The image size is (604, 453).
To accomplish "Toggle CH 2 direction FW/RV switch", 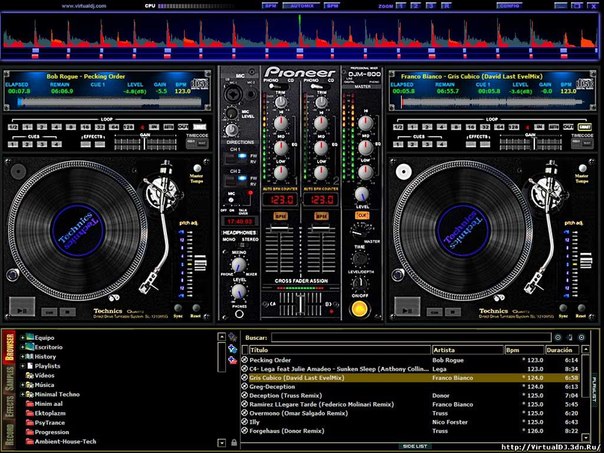I will click(237, 179).
